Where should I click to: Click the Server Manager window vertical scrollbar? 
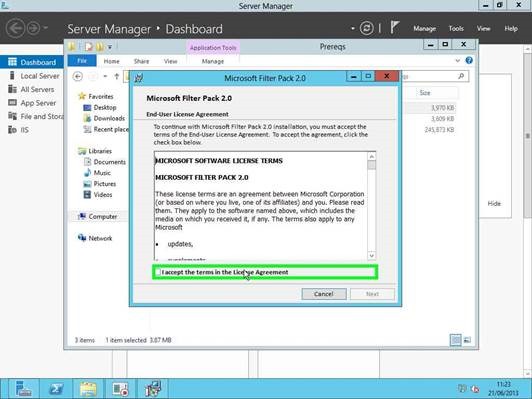click(528, 136)
